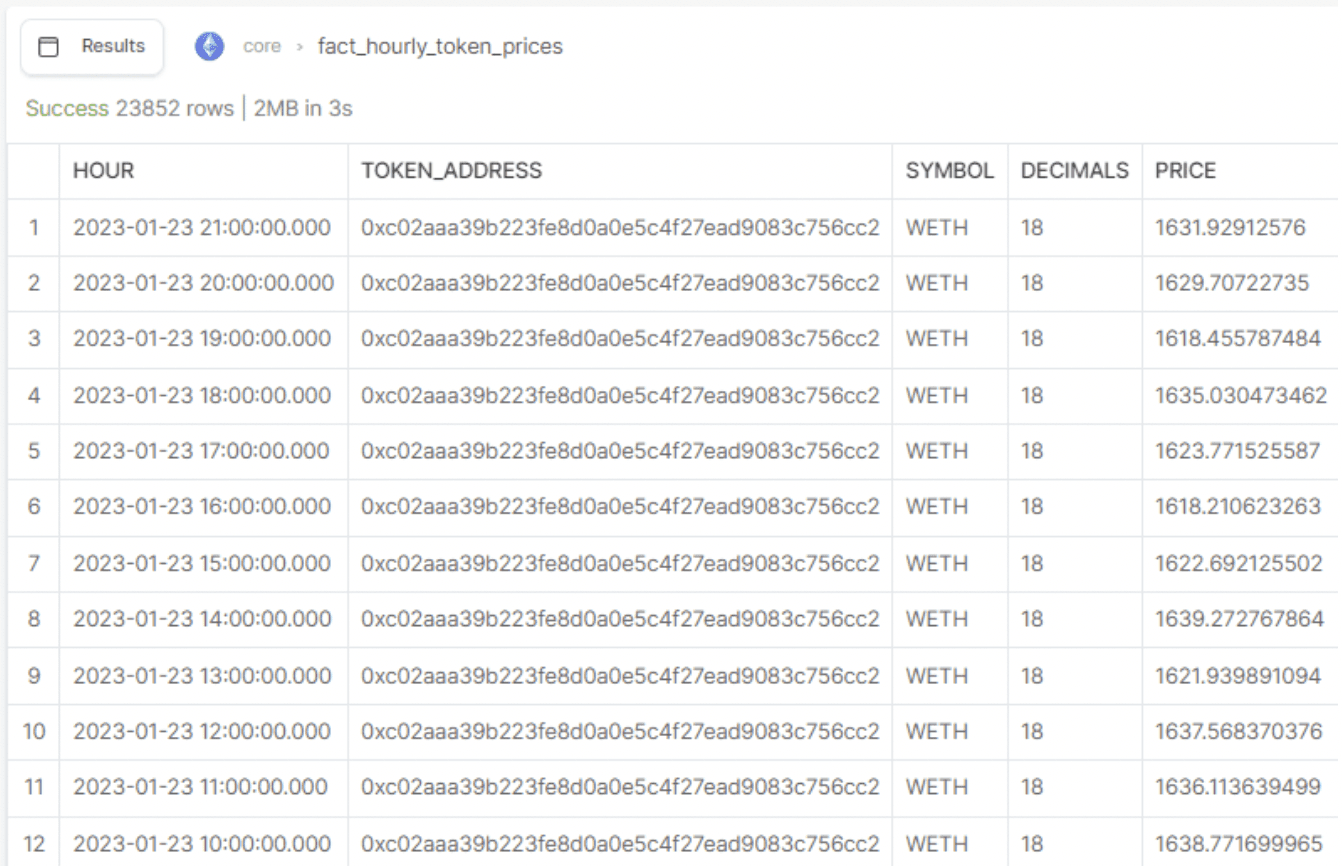Click row number 7
This screenshot has height=866, width=1342.
click(x=31, y=563)
